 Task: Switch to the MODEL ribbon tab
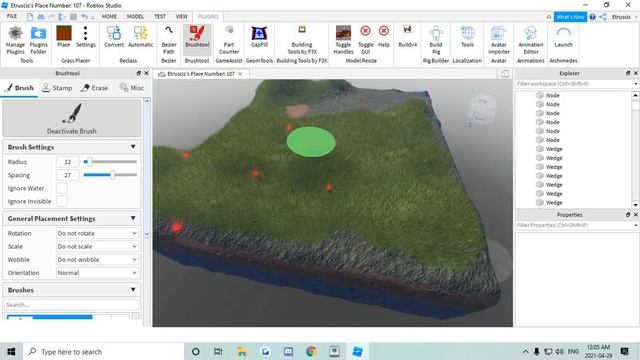pyautogui.click(x=135, y=16)
